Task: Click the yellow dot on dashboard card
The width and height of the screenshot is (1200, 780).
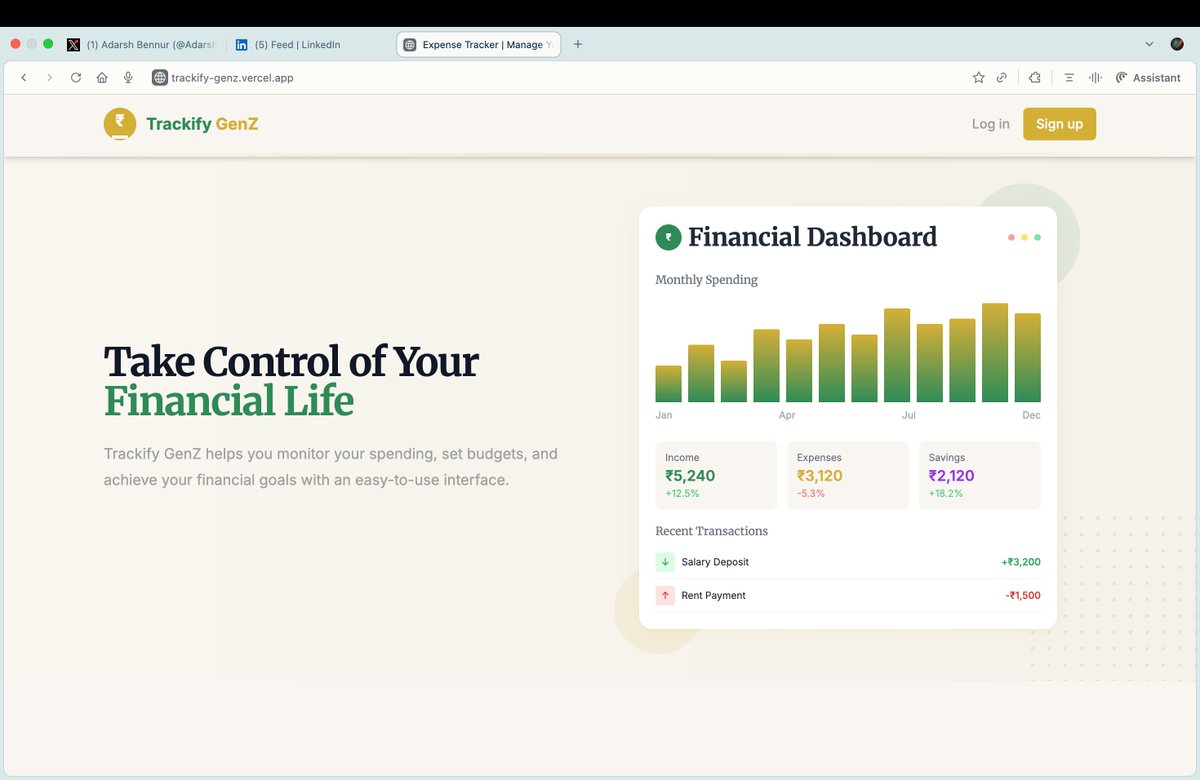Action: (1024, 238)
